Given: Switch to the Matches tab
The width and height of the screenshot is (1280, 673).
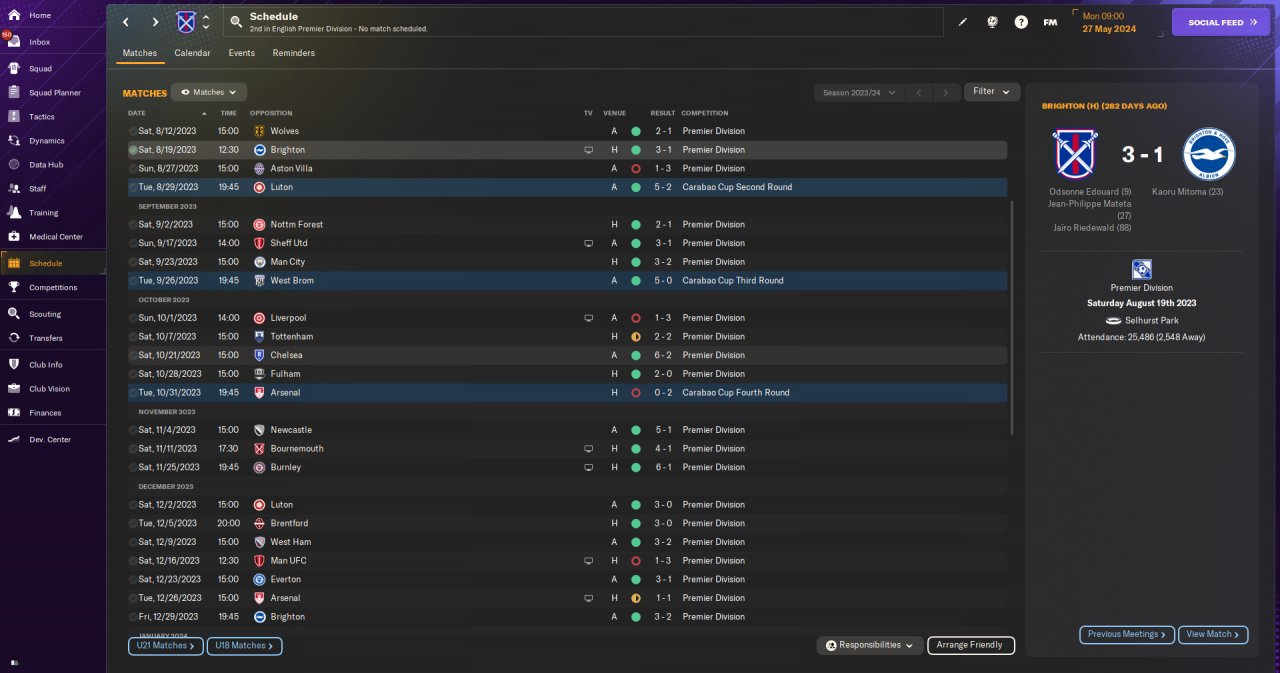Looking at the screenshot, I should click(x=140, y=53).
